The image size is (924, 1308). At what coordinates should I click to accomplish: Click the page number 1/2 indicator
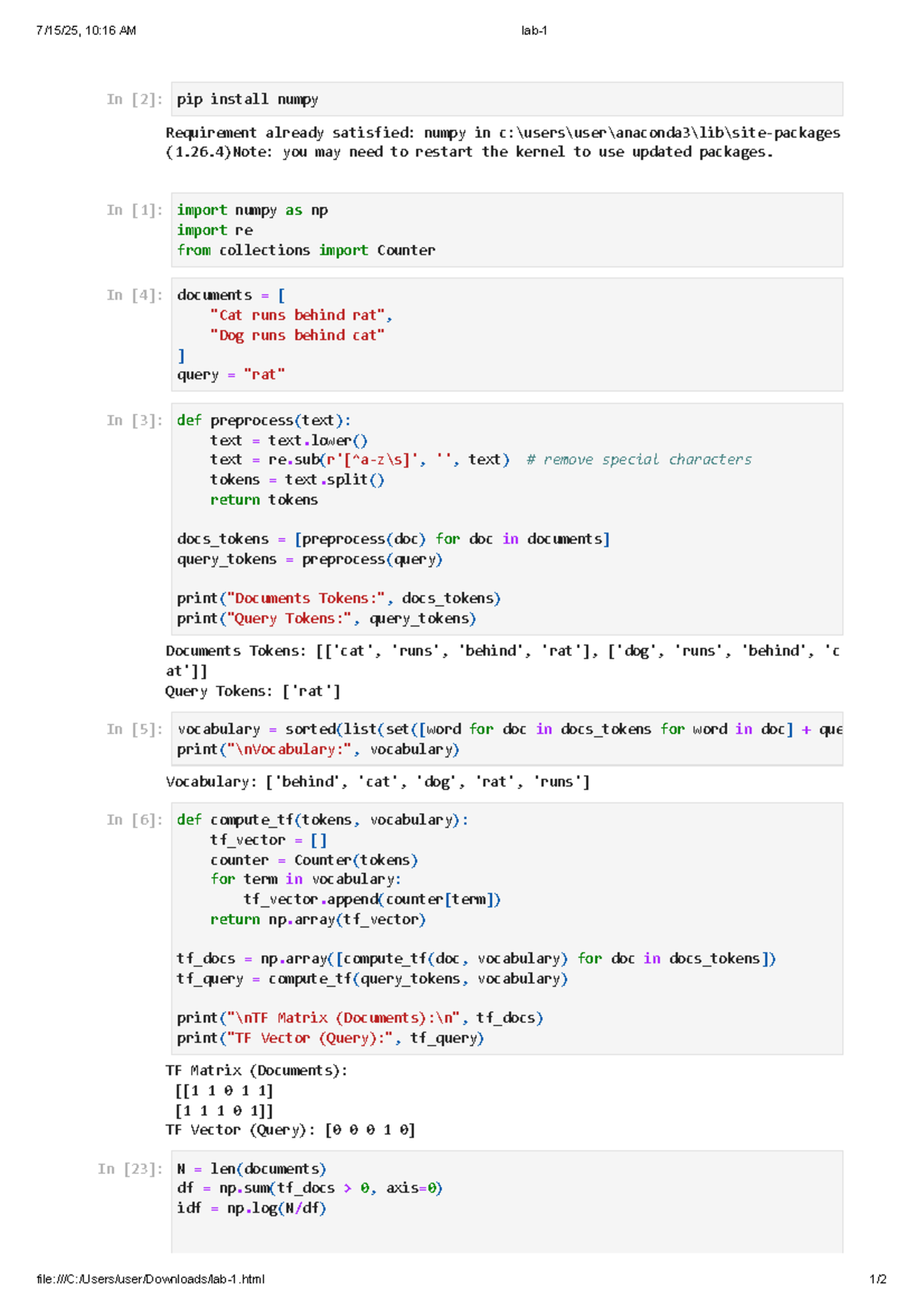tap(878, 1279)
